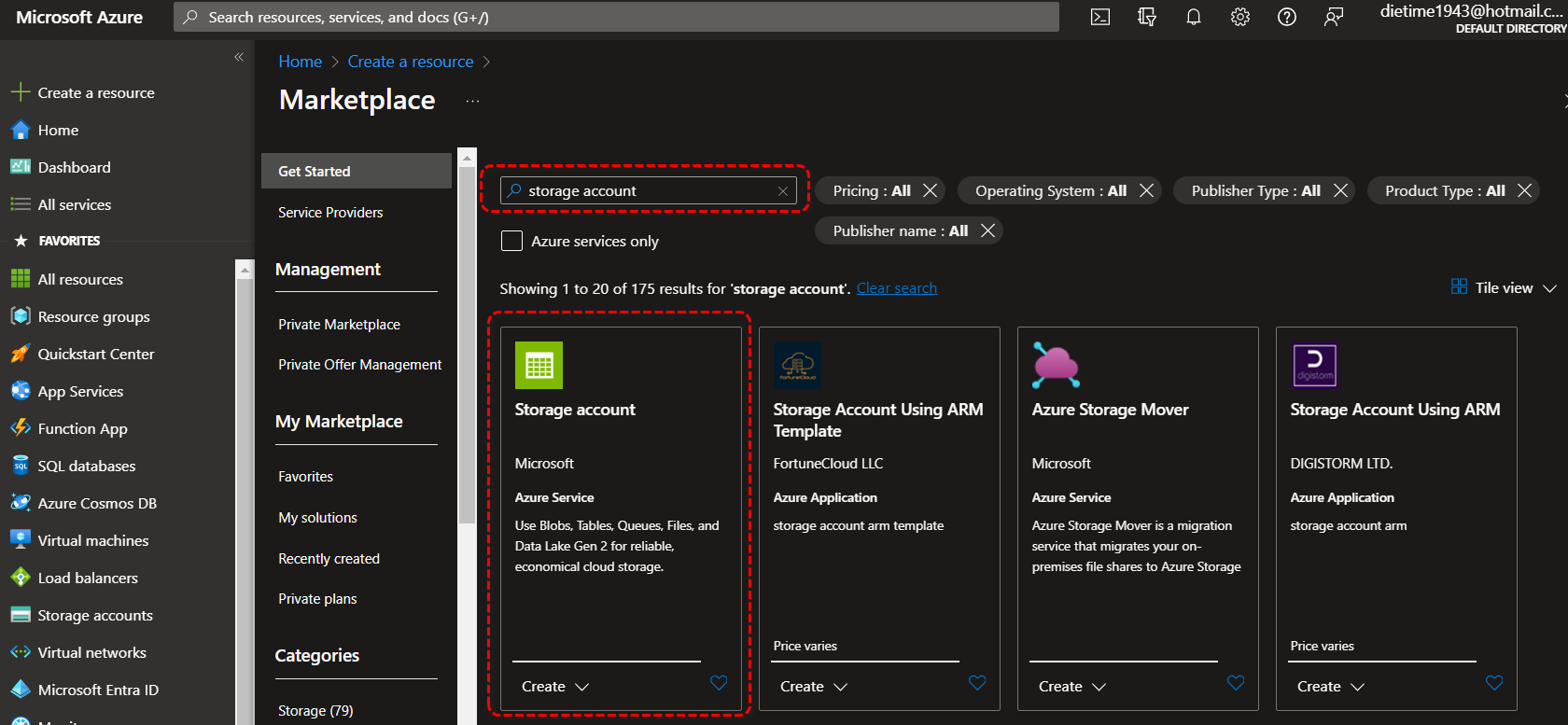Favorite the DIGISTORM ARM card with the heart
1568x725 pixels.
point(1494,683)
